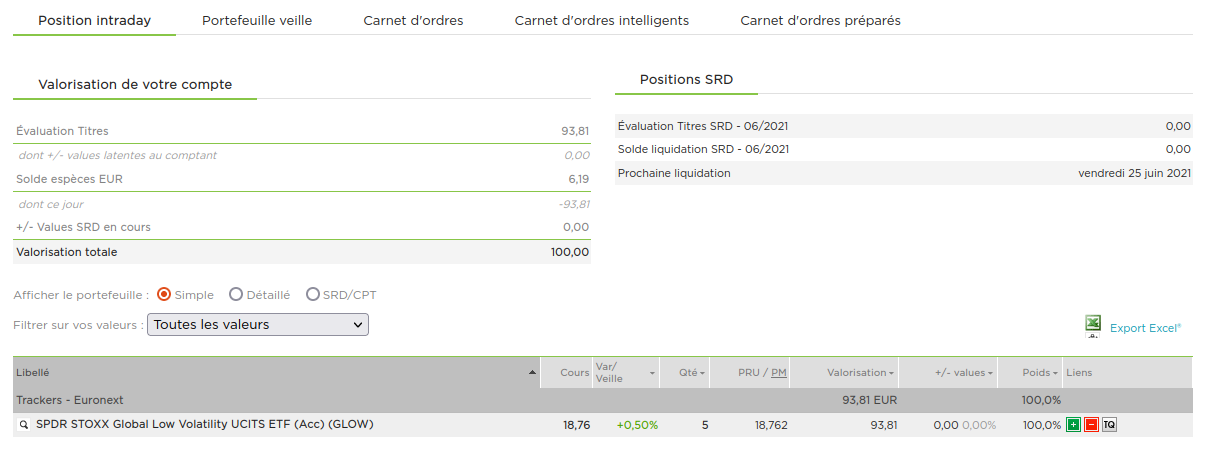Click the red minus sell icon
1207x451 pixels.
click(1091, 425)
